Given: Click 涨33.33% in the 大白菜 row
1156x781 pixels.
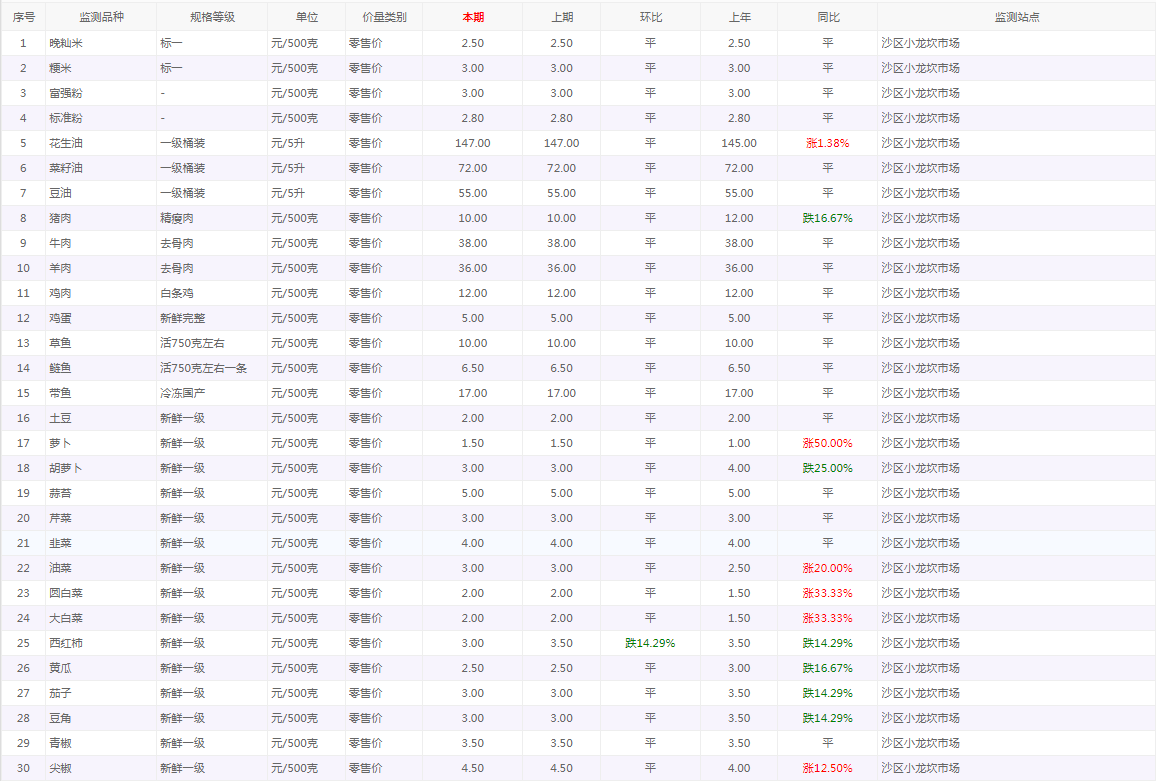Looking at the screenshot, I should coord(828,619).
